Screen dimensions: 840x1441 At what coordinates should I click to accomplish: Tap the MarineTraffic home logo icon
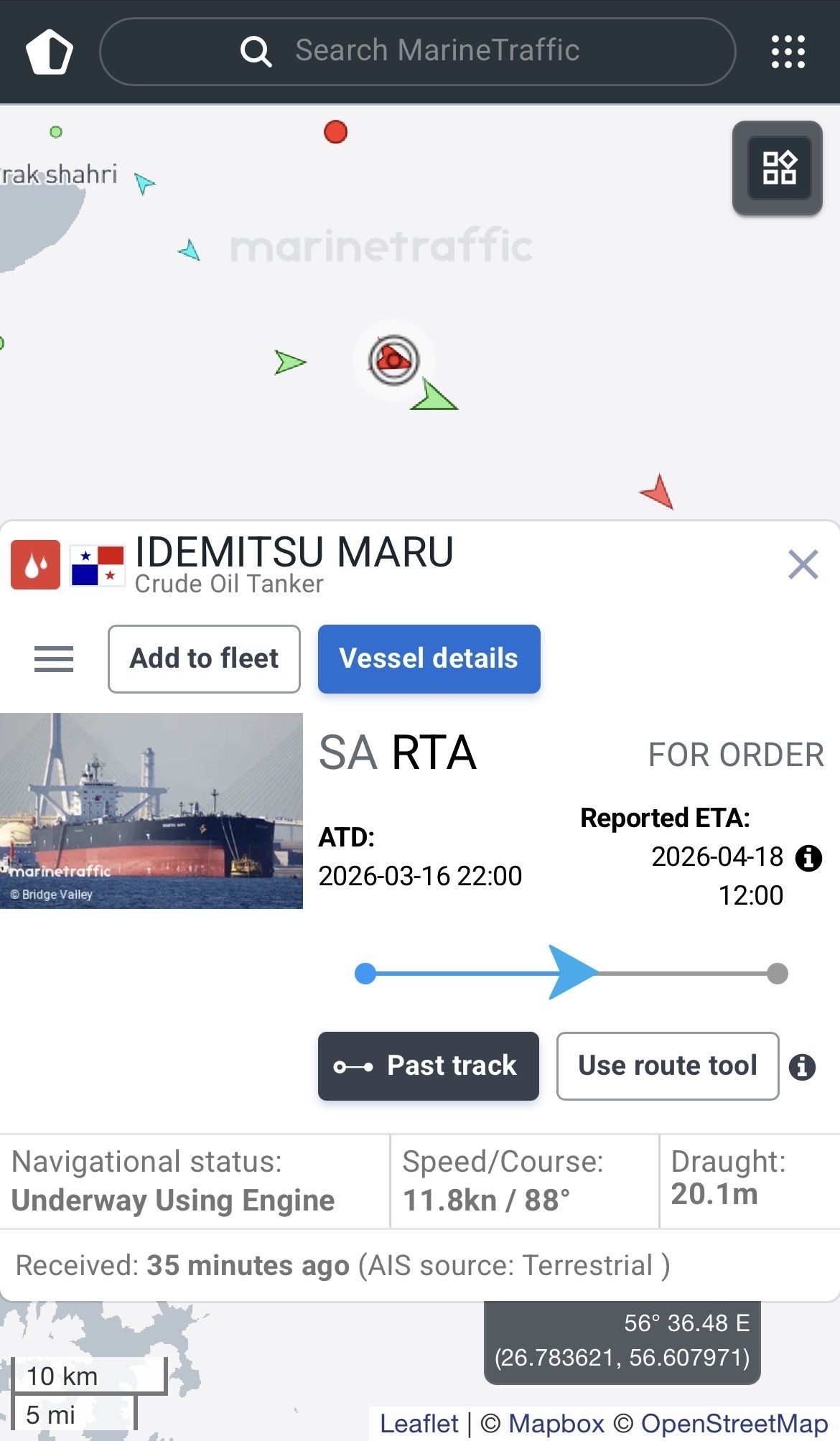[50, 52]
